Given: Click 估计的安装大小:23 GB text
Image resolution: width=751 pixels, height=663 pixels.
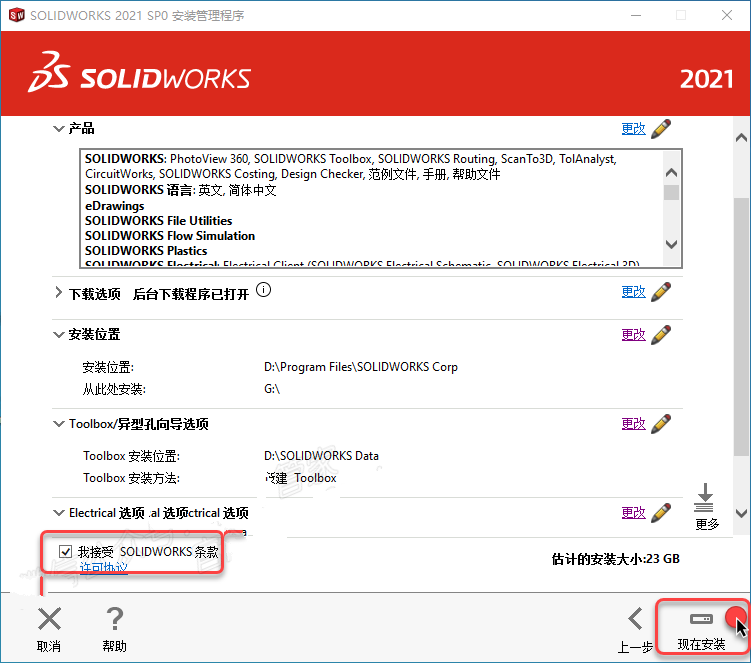Looking at the screenshot, I should pos(615,559).
